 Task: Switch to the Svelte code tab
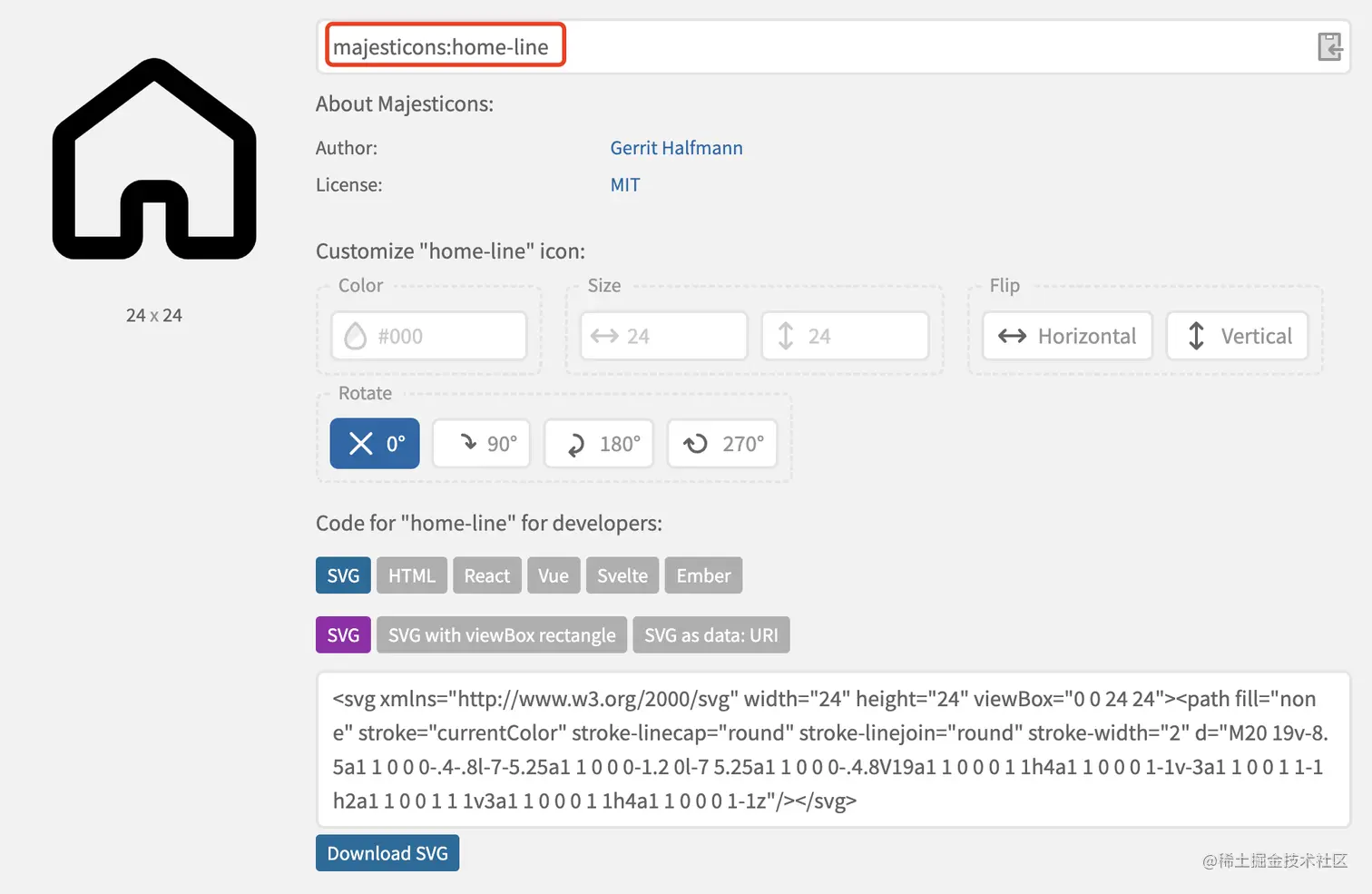click(x=622, y=575)
